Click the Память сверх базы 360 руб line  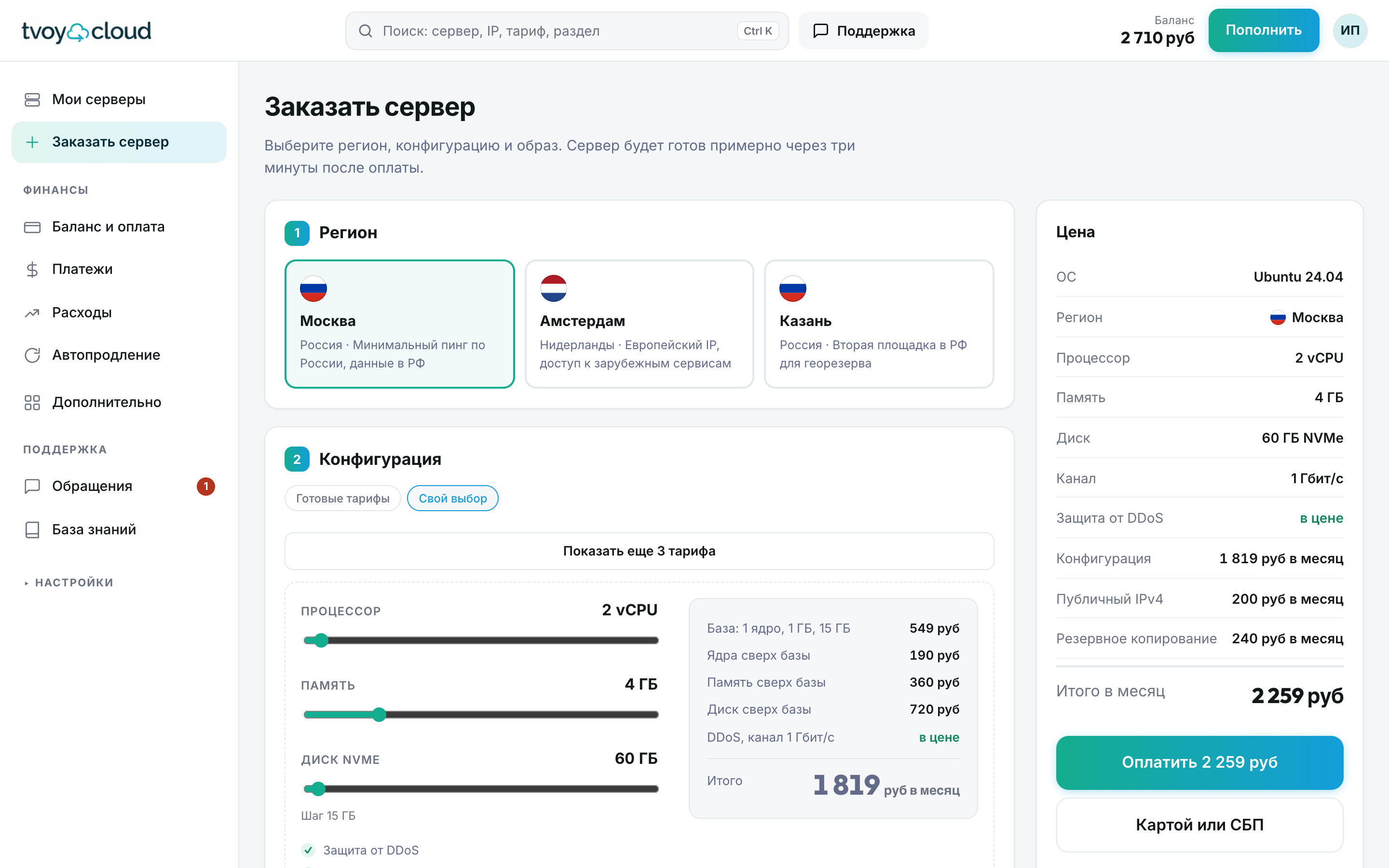click(833, 682)
